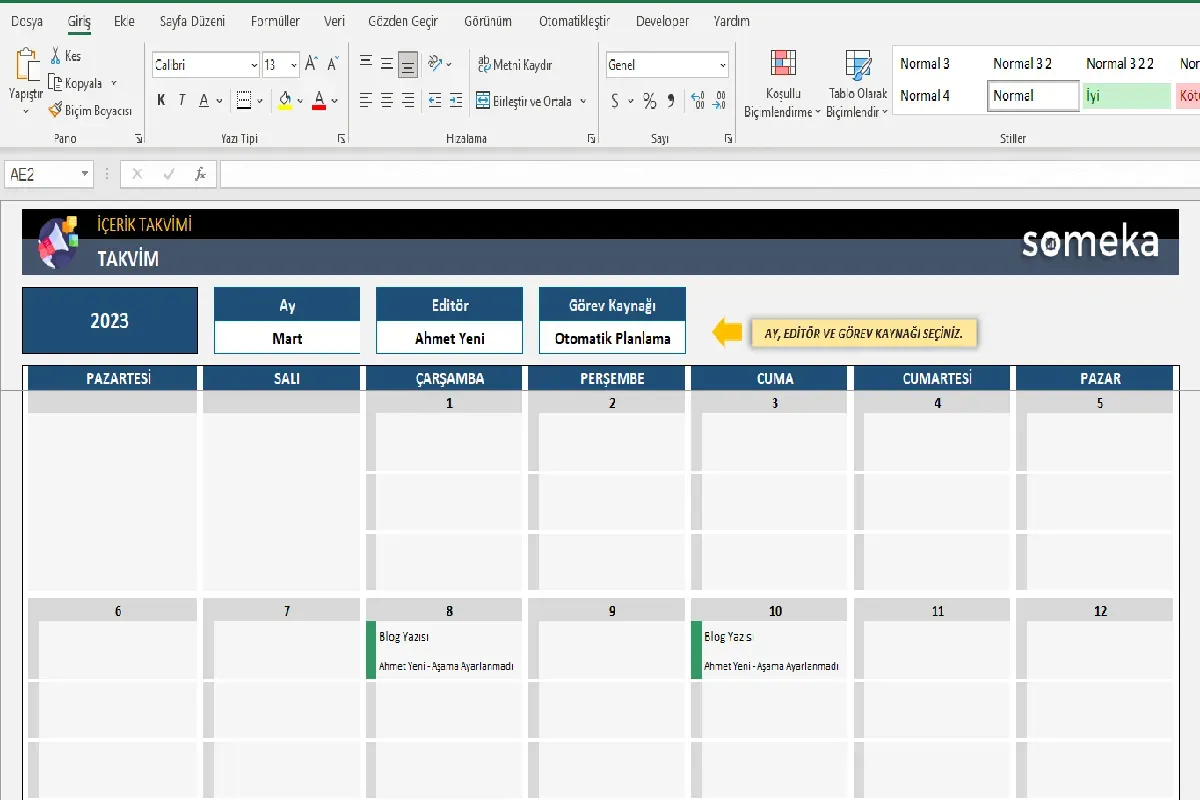Select the Biçim Boyacısı format painter

tap(56, 111)
